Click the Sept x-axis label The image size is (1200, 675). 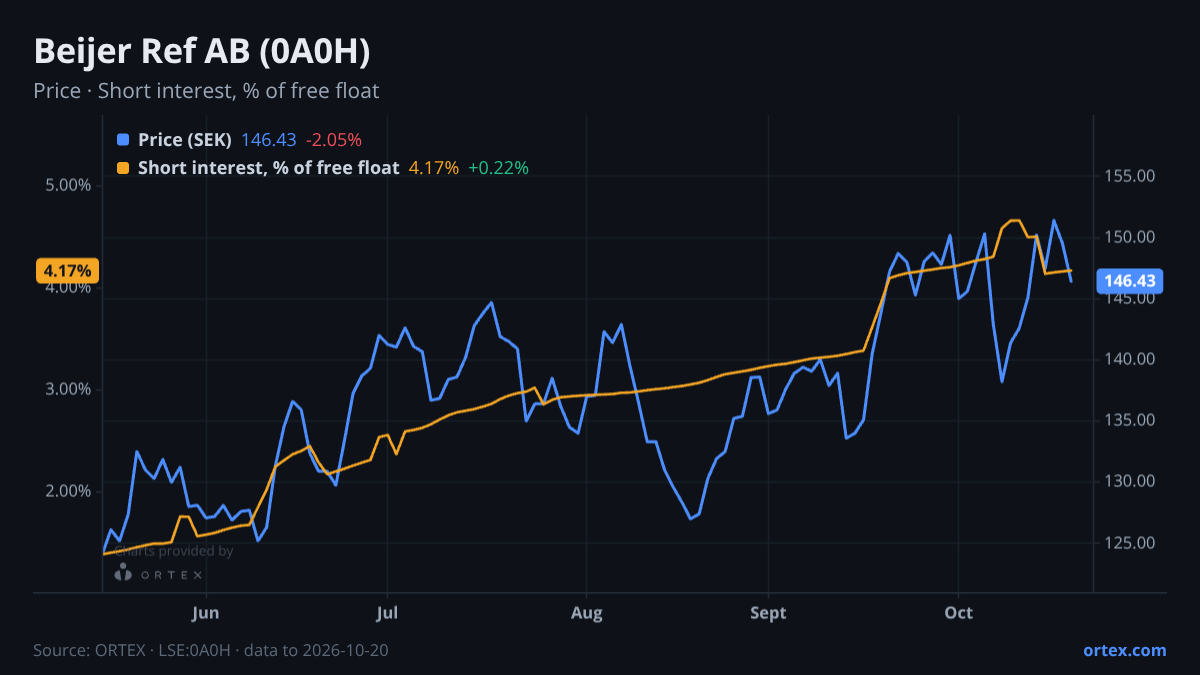coord(768,613)
